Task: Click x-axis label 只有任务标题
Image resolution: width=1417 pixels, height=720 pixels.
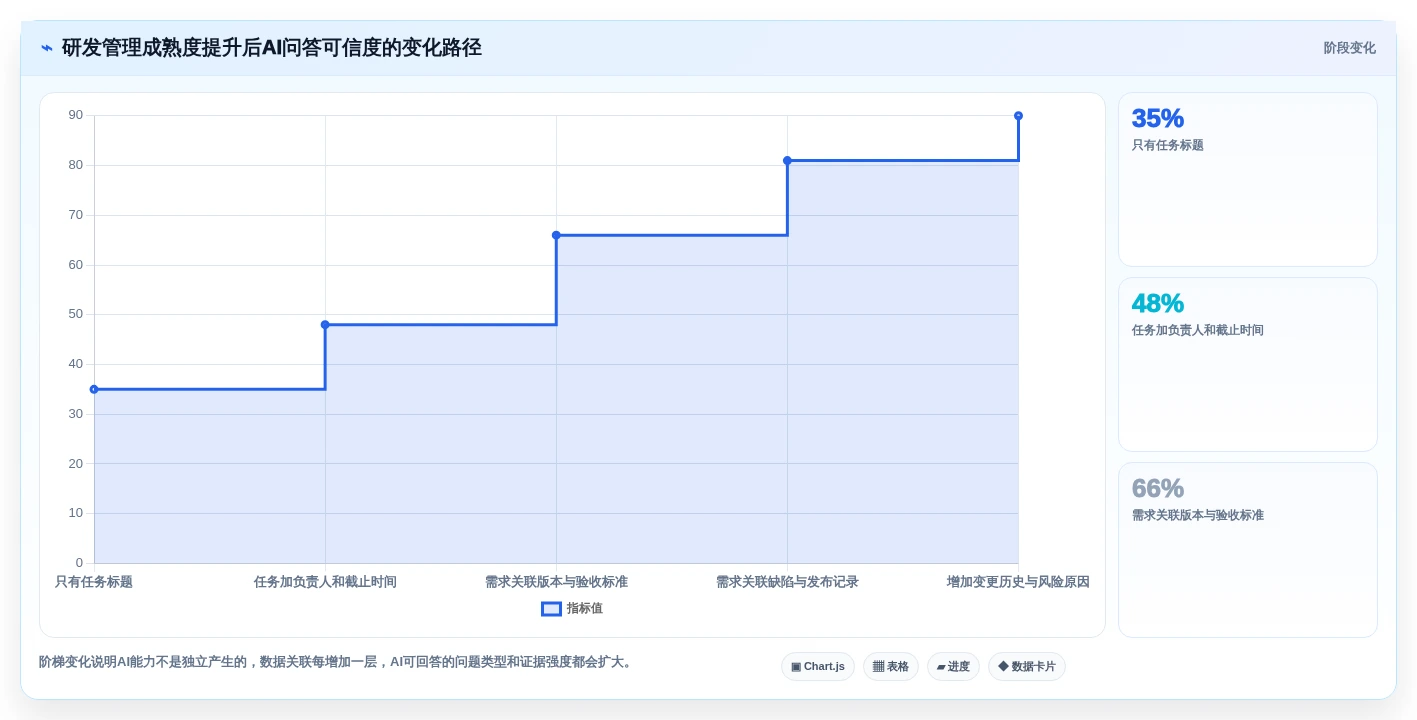Action: (94, 582)
